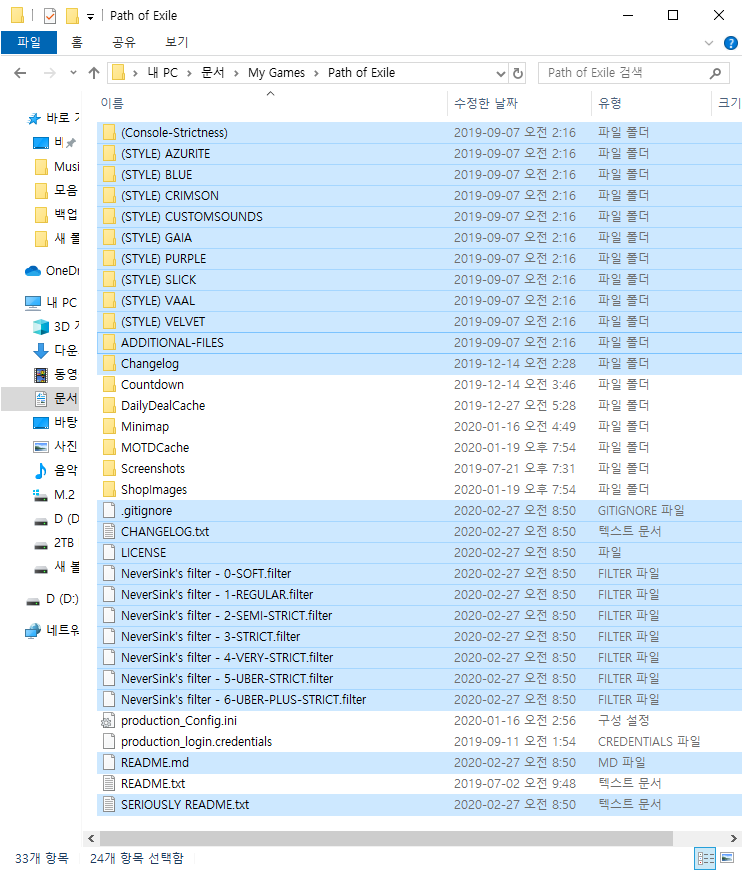Click the .gitignore file icon

tap(109, 510)
